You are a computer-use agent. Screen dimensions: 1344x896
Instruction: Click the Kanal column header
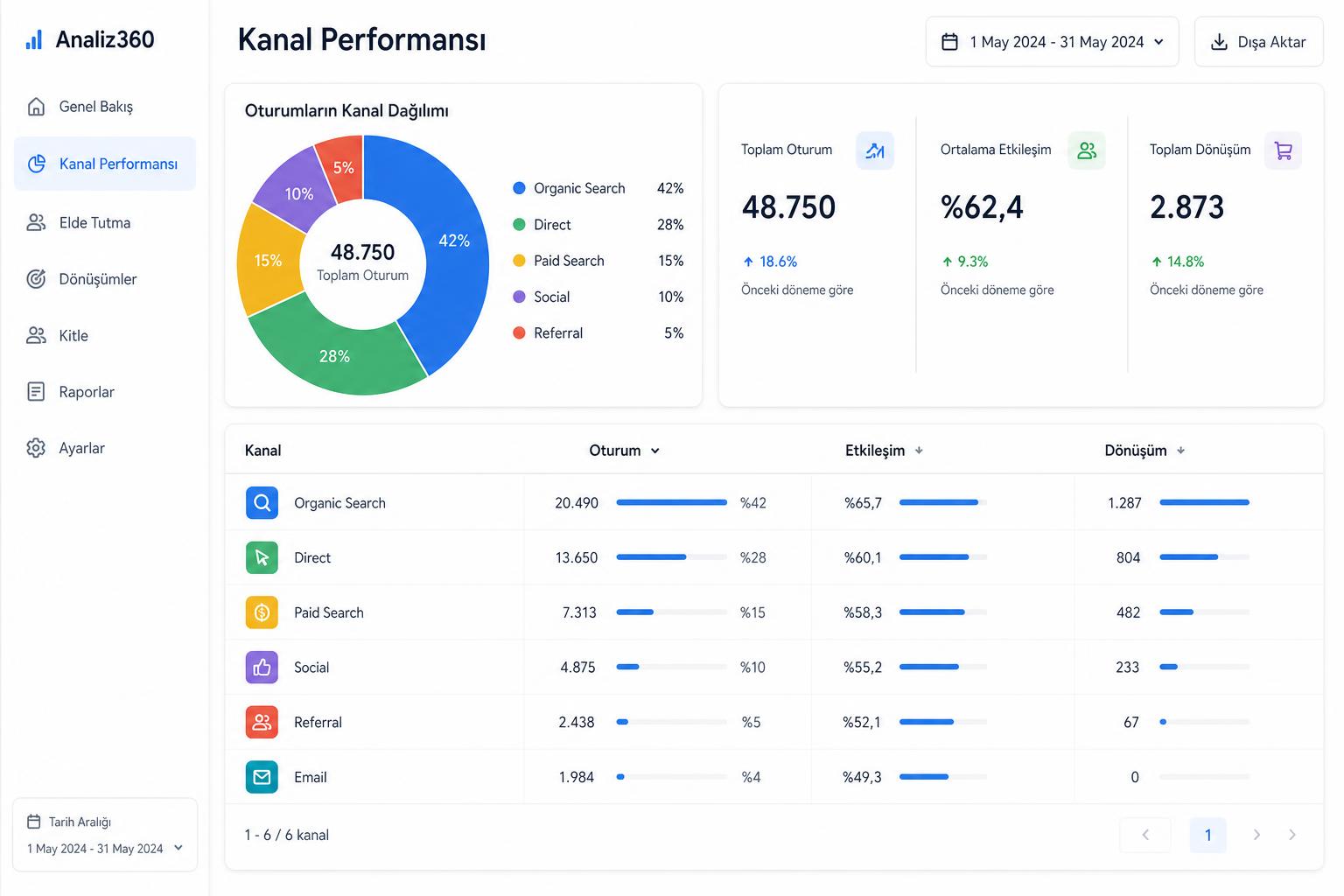coord(262,451)
